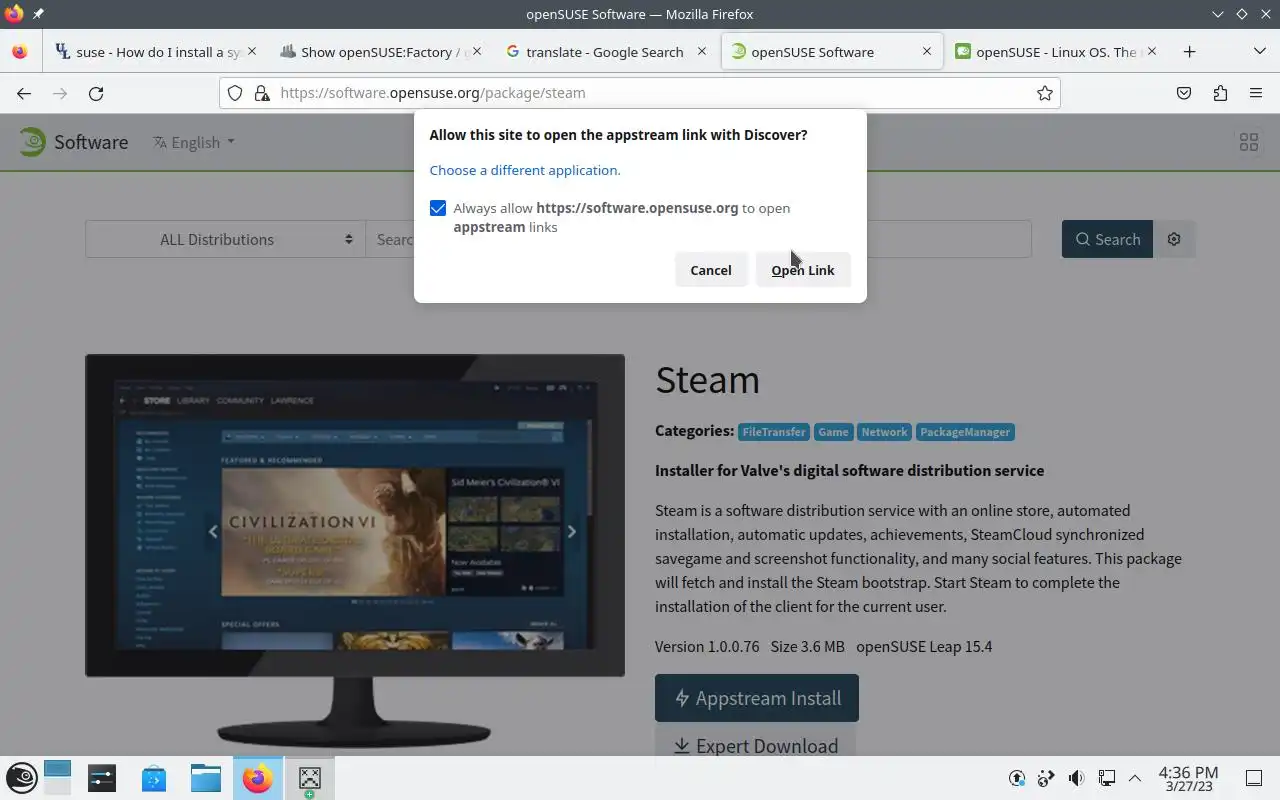Select the Firefox taskbar icon
Viewport: 1280px width, 800px height.
click(258, 778)
